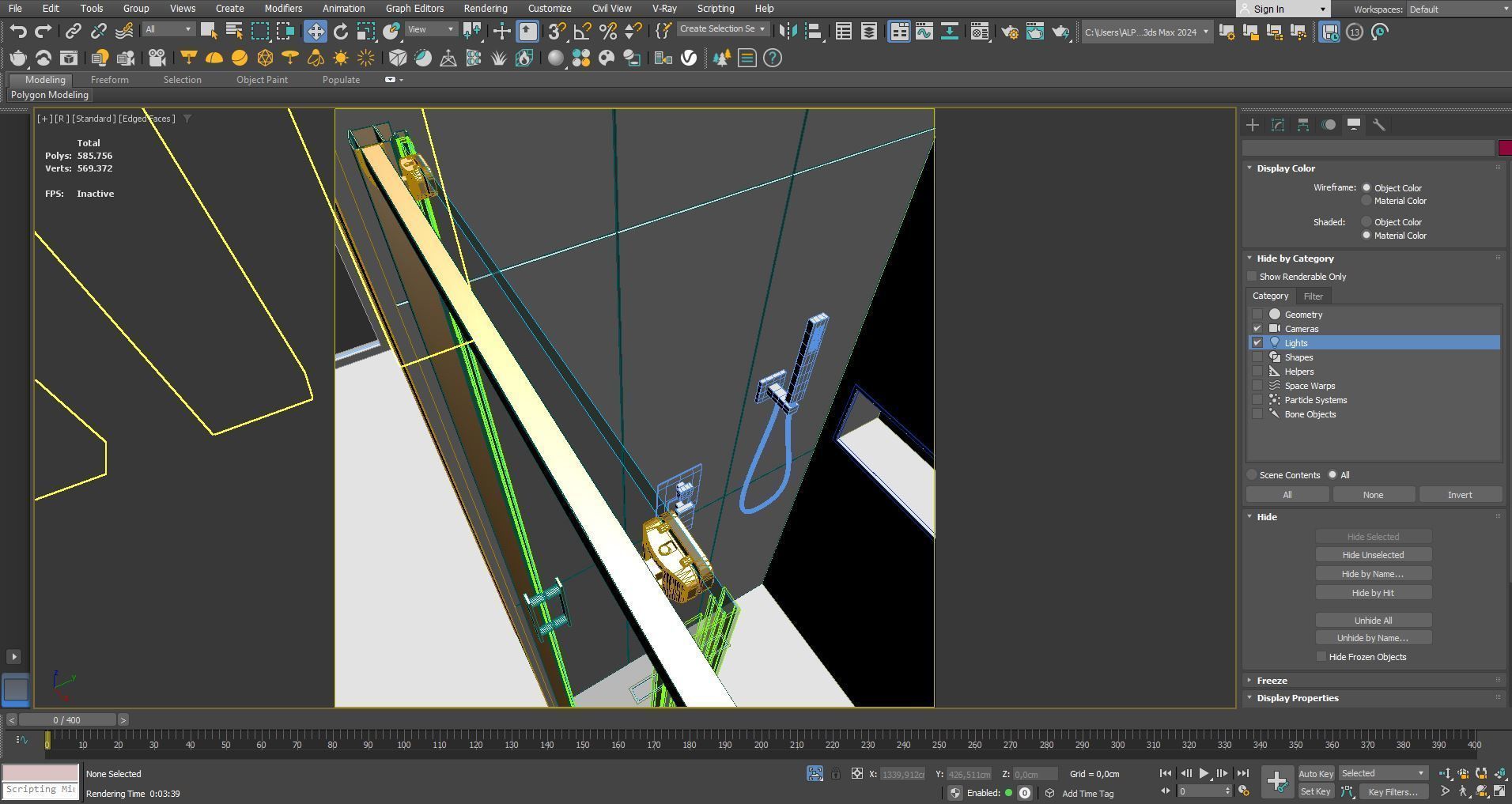Open the Graph Editors menu
This screenshot has width=1512, height=804.
pos(414,9)
